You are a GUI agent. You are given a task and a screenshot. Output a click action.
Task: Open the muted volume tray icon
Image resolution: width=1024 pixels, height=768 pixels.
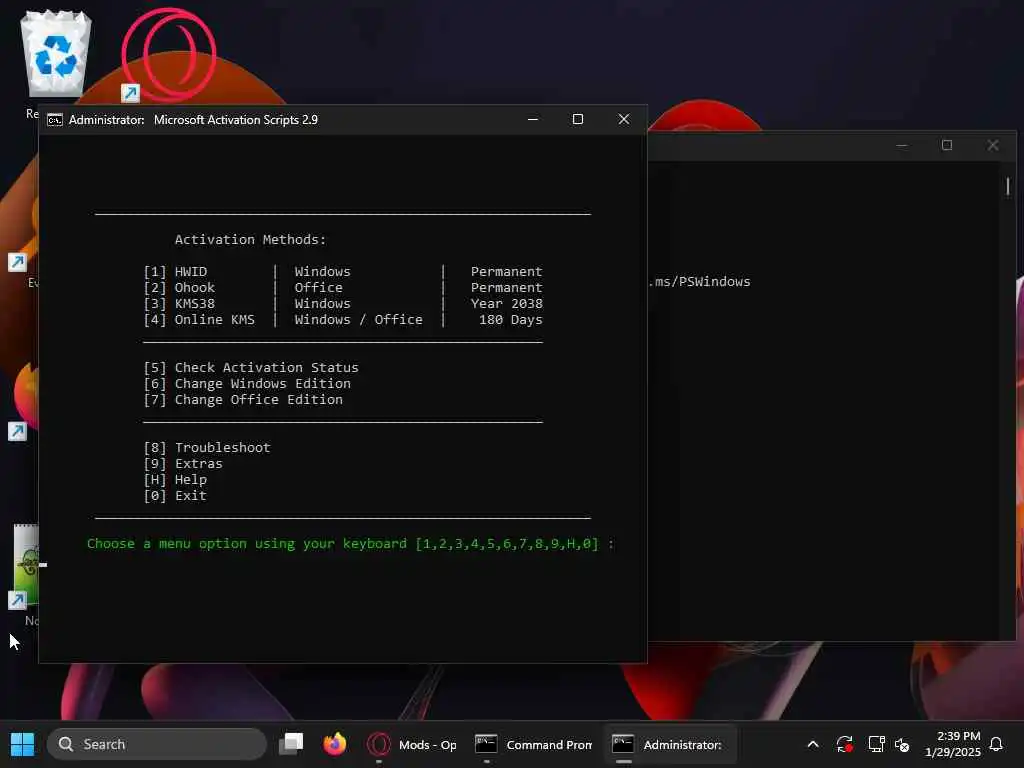click(902, 744)
